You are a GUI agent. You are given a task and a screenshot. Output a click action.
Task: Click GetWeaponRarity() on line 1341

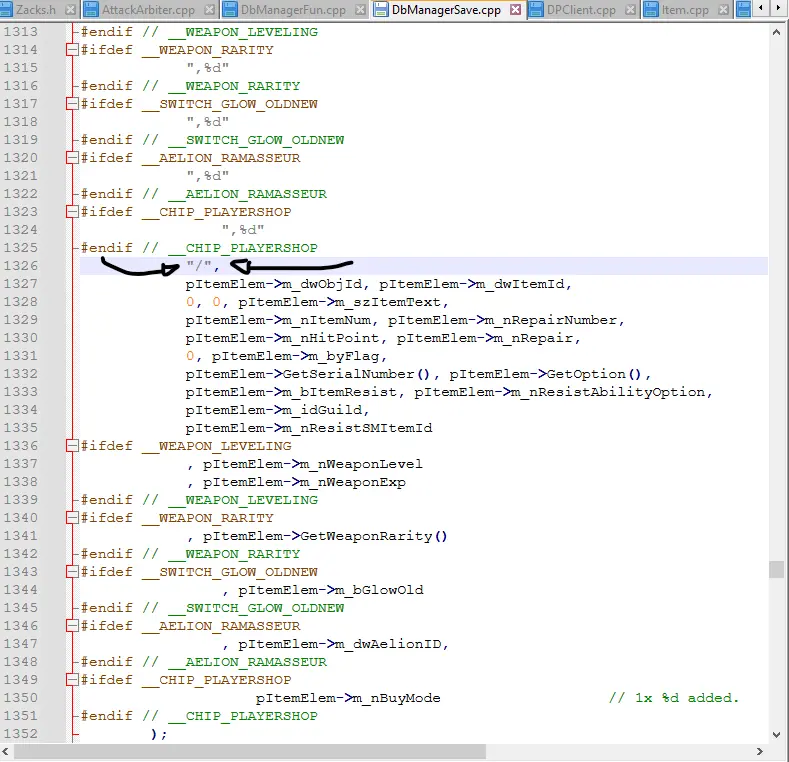point(373,536)
